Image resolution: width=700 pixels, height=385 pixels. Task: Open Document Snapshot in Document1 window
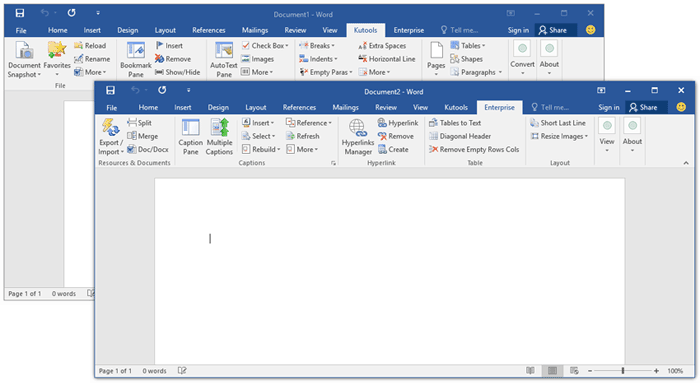(24, 60)
